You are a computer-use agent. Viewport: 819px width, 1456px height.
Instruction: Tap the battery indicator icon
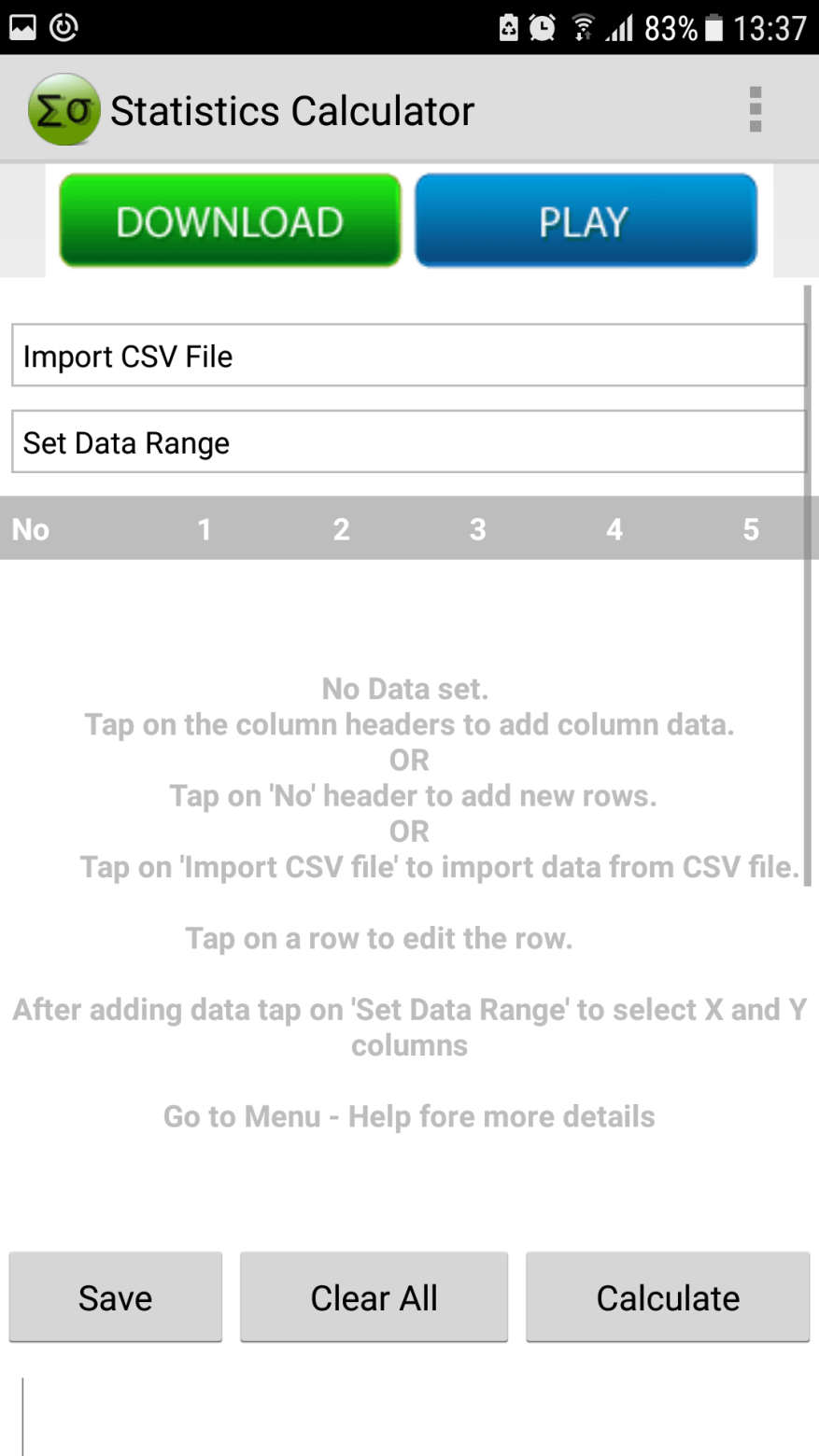coord(714,28)
